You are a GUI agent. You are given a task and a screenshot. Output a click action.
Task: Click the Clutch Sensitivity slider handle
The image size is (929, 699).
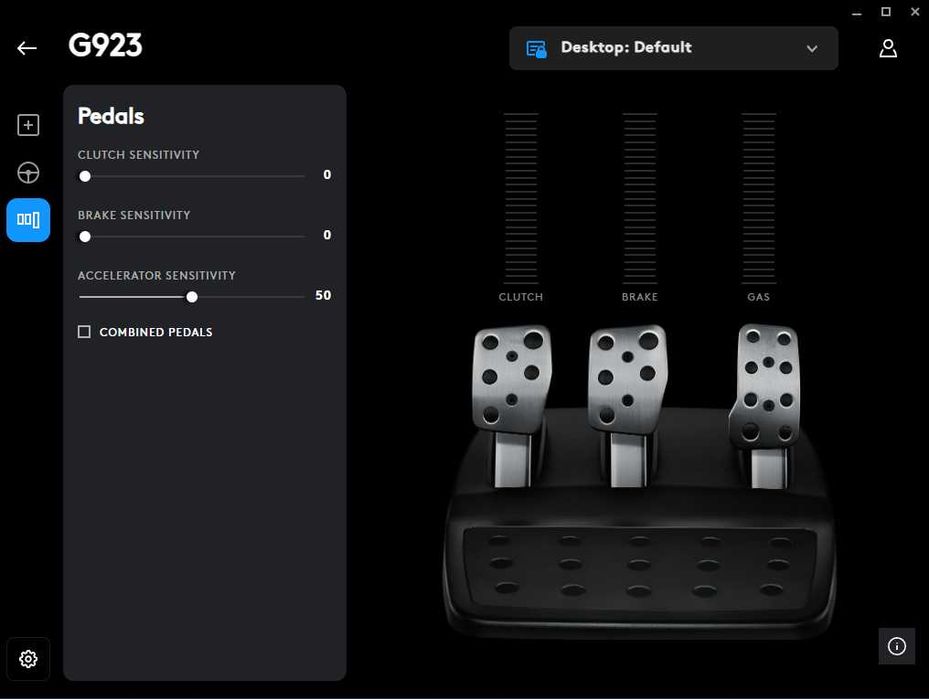pos(85,177)
